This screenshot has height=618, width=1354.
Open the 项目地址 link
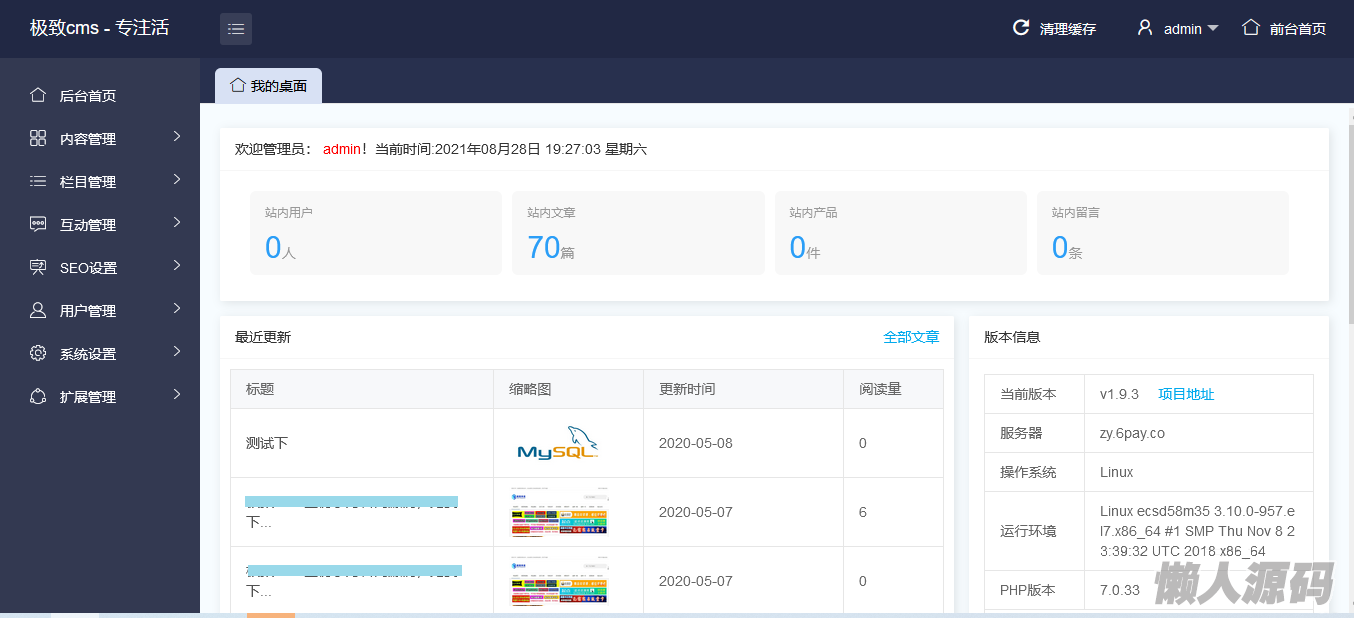point(1186,394)
